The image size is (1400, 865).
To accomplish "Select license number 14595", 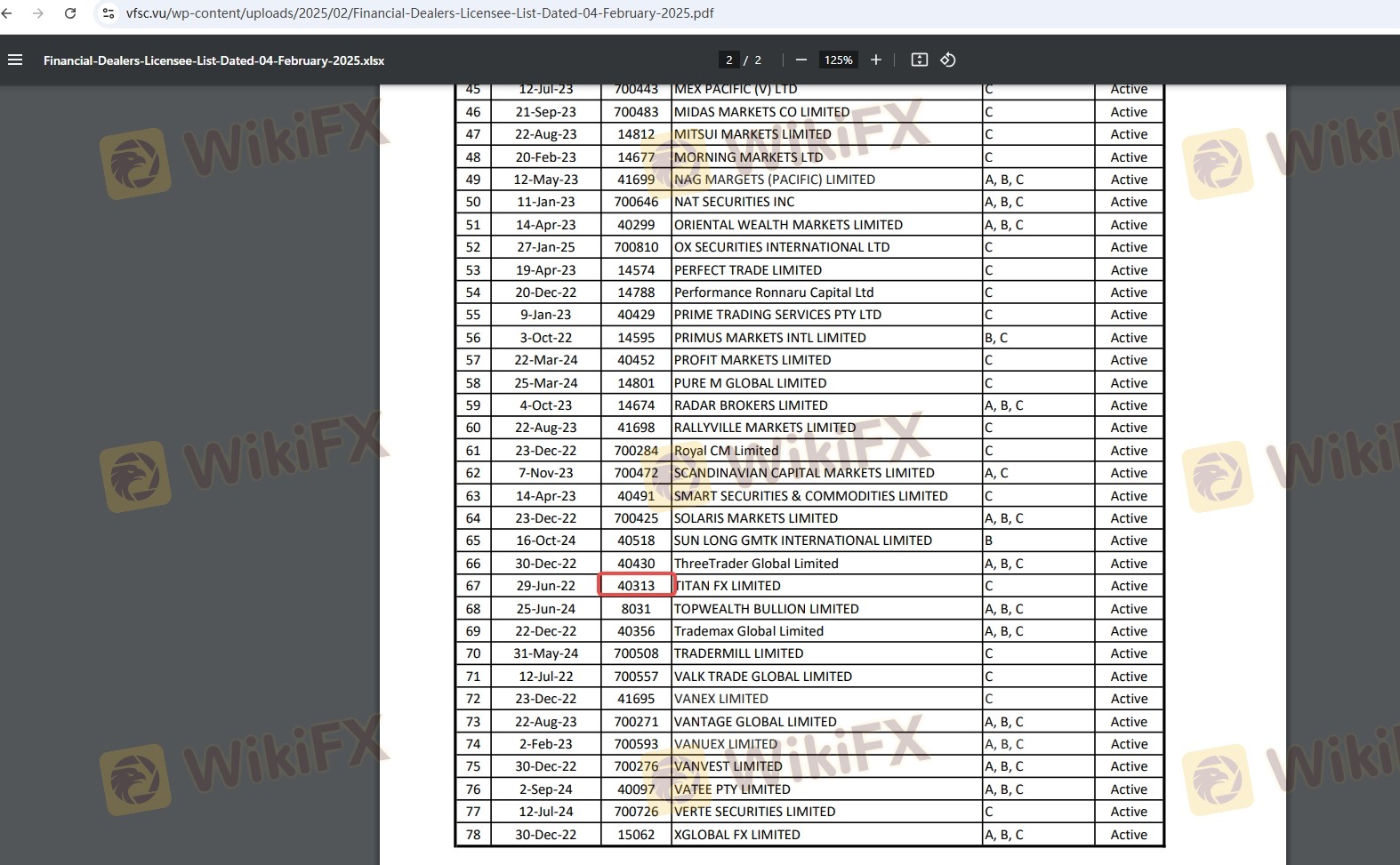I will coord(636,338).
